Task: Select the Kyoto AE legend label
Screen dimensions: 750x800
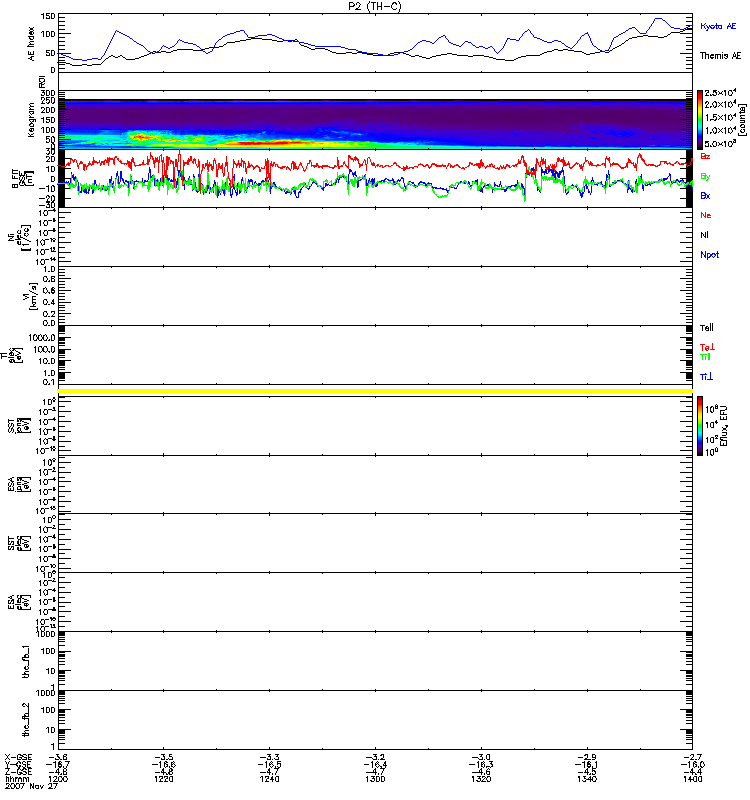Action: (718, 26)
